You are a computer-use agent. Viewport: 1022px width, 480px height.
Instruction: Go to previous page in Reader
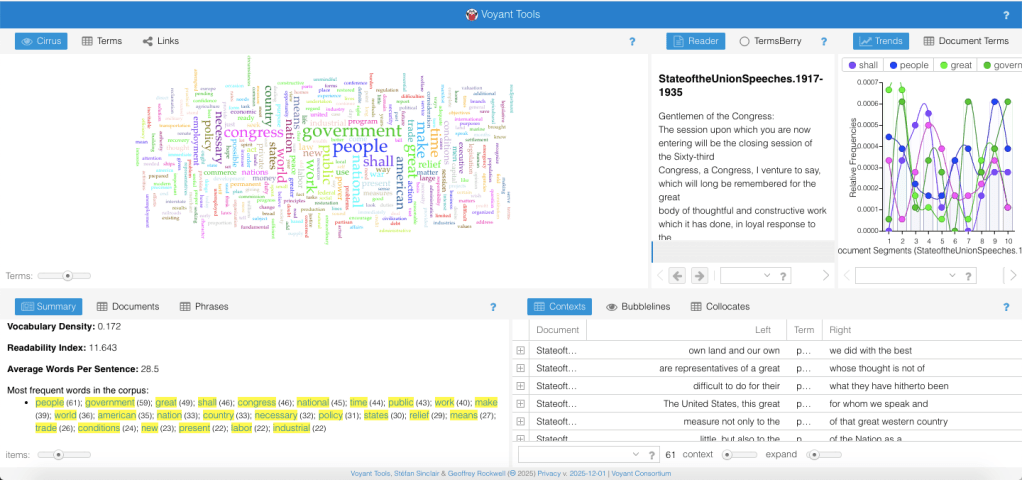(x=677, y=275)
